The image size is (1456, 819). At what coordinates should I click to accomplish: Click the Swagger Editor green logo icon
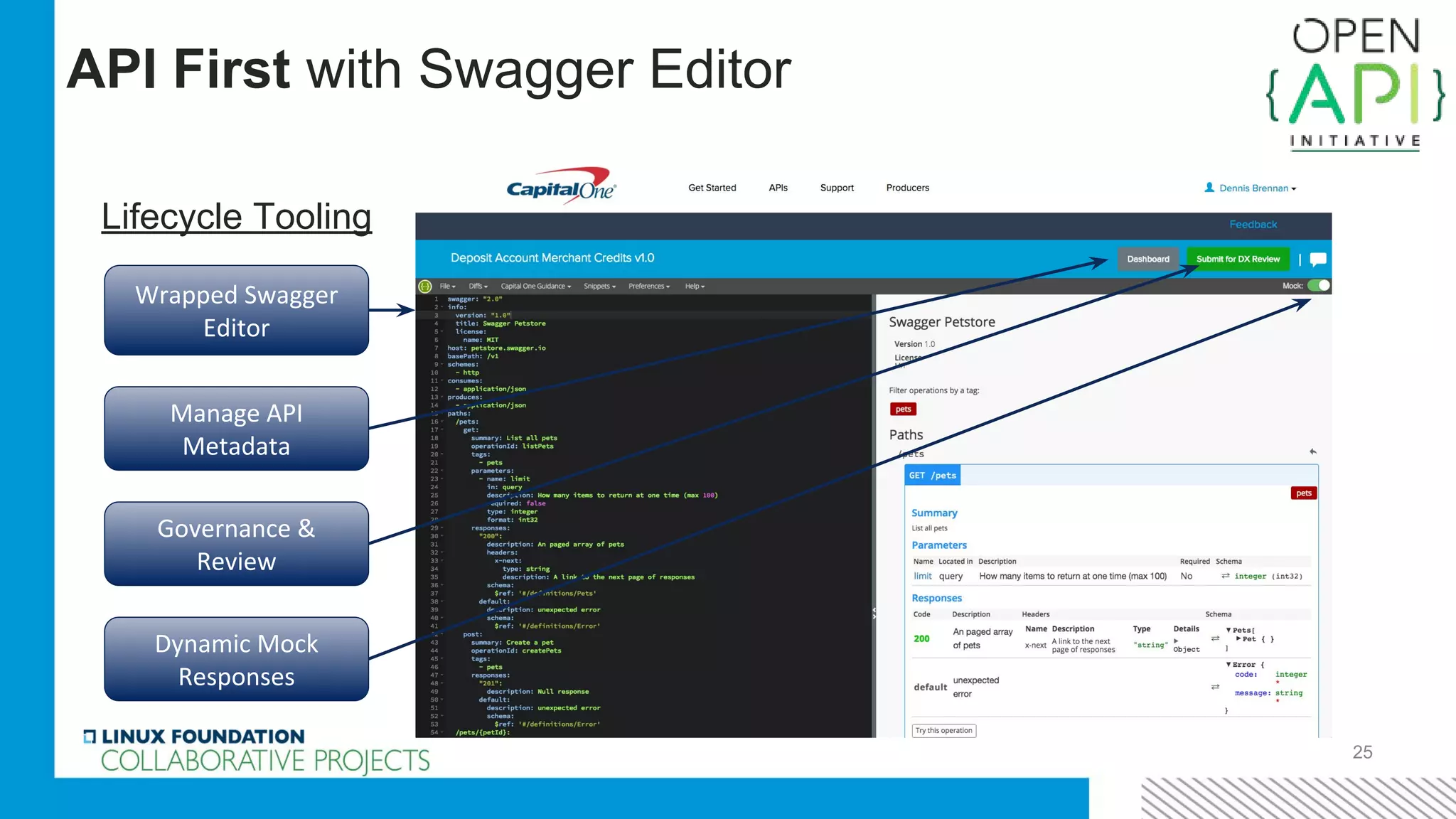(425, 286)
